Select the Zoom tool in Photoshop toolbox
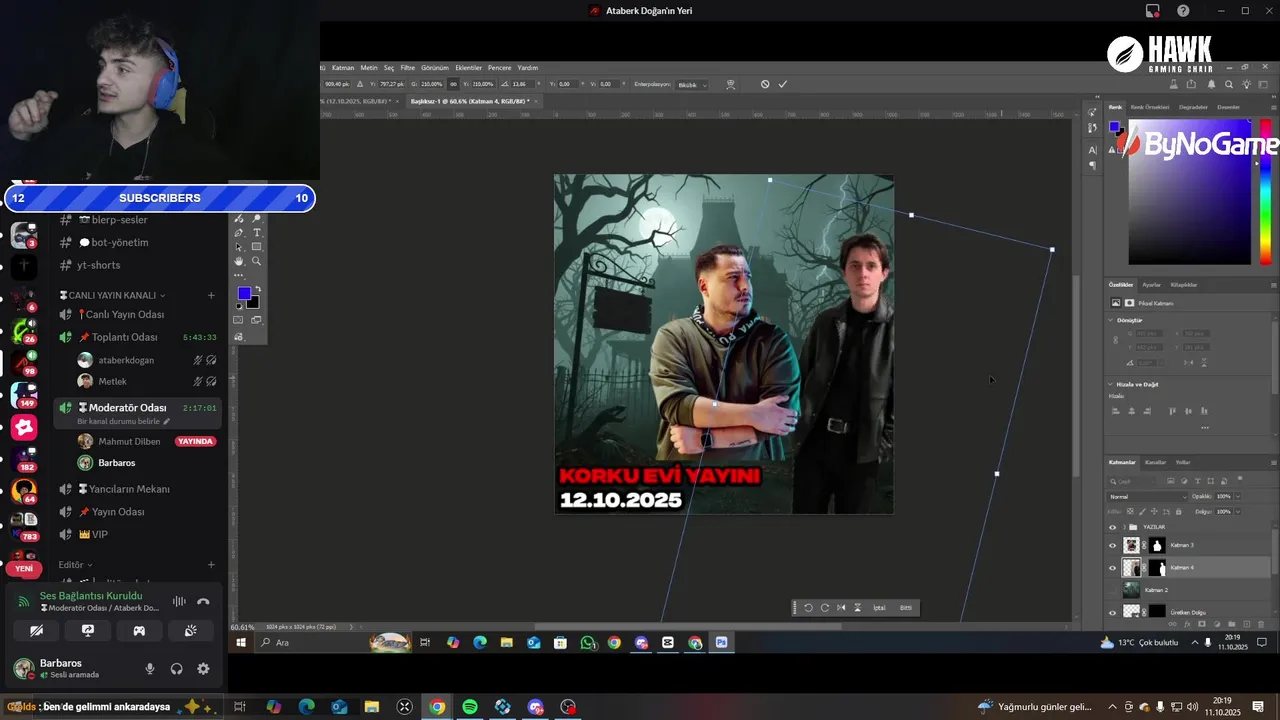Viewport: 1280px width, 720px height. (257, 261)
